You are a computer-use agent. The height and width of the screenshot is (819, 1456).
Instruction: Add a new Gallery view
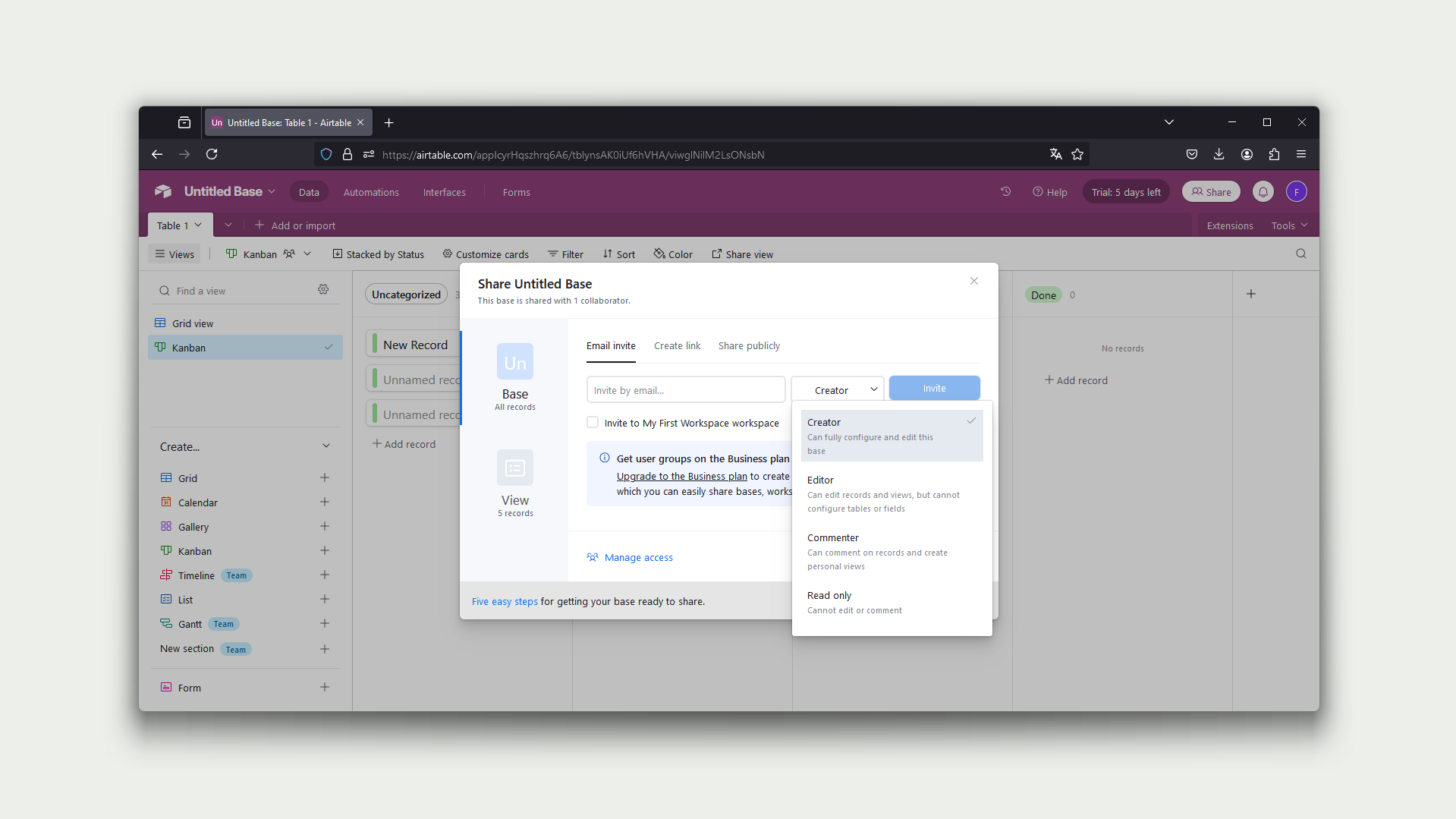pyautogui.click(x=325, y=526)
